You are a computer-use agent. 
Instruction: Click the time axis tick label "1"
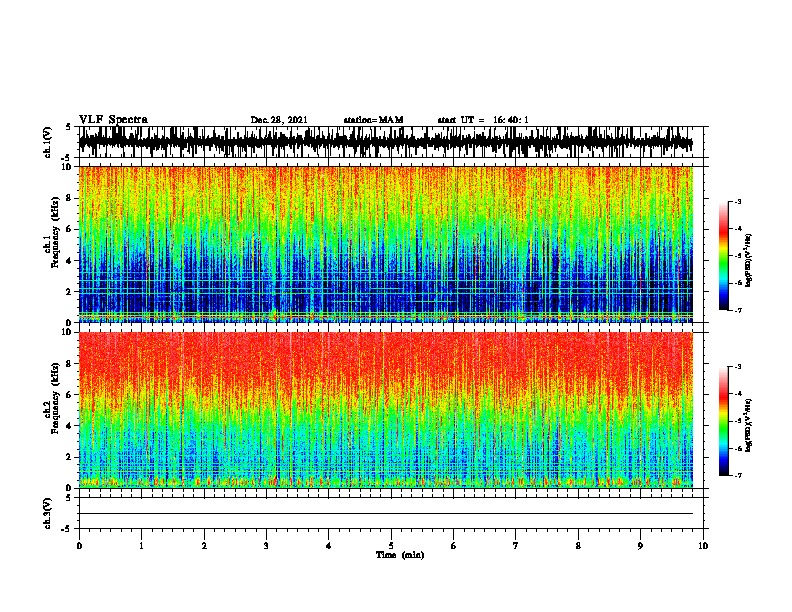coord(141,546)
